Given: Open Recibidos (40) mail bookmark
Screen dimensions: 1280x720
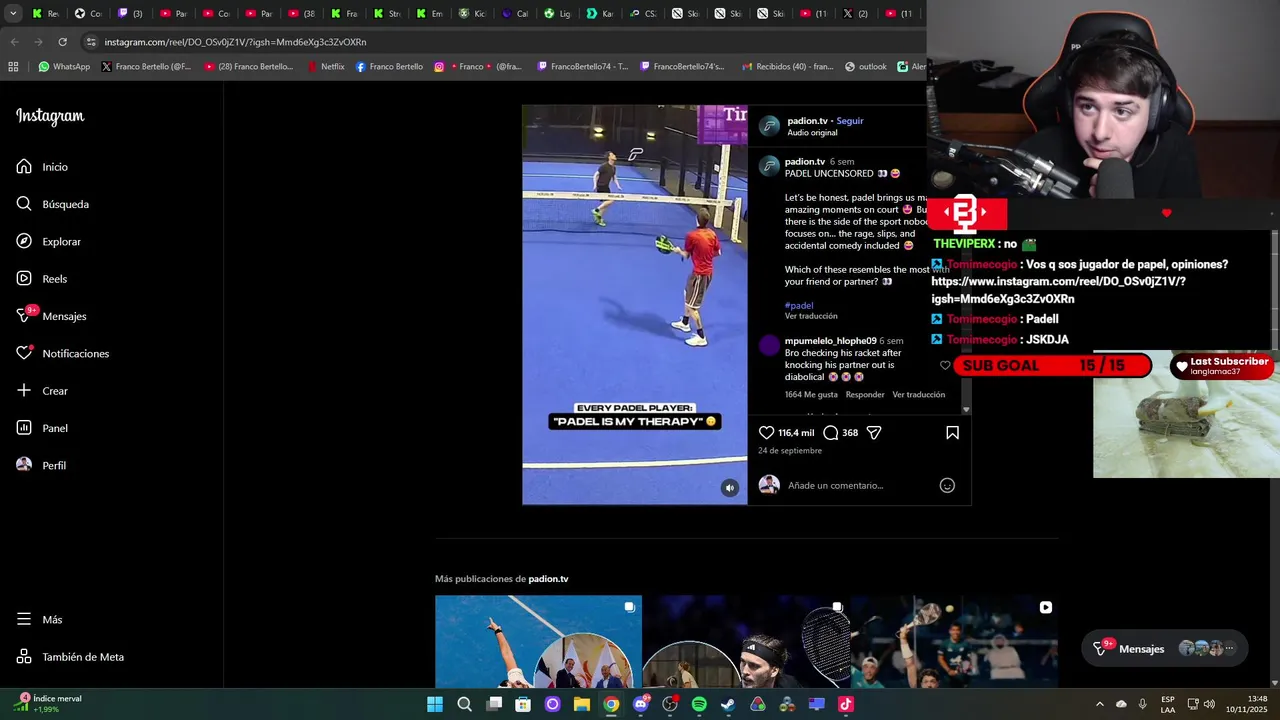Looking at the screenshot, I should 789,67.
